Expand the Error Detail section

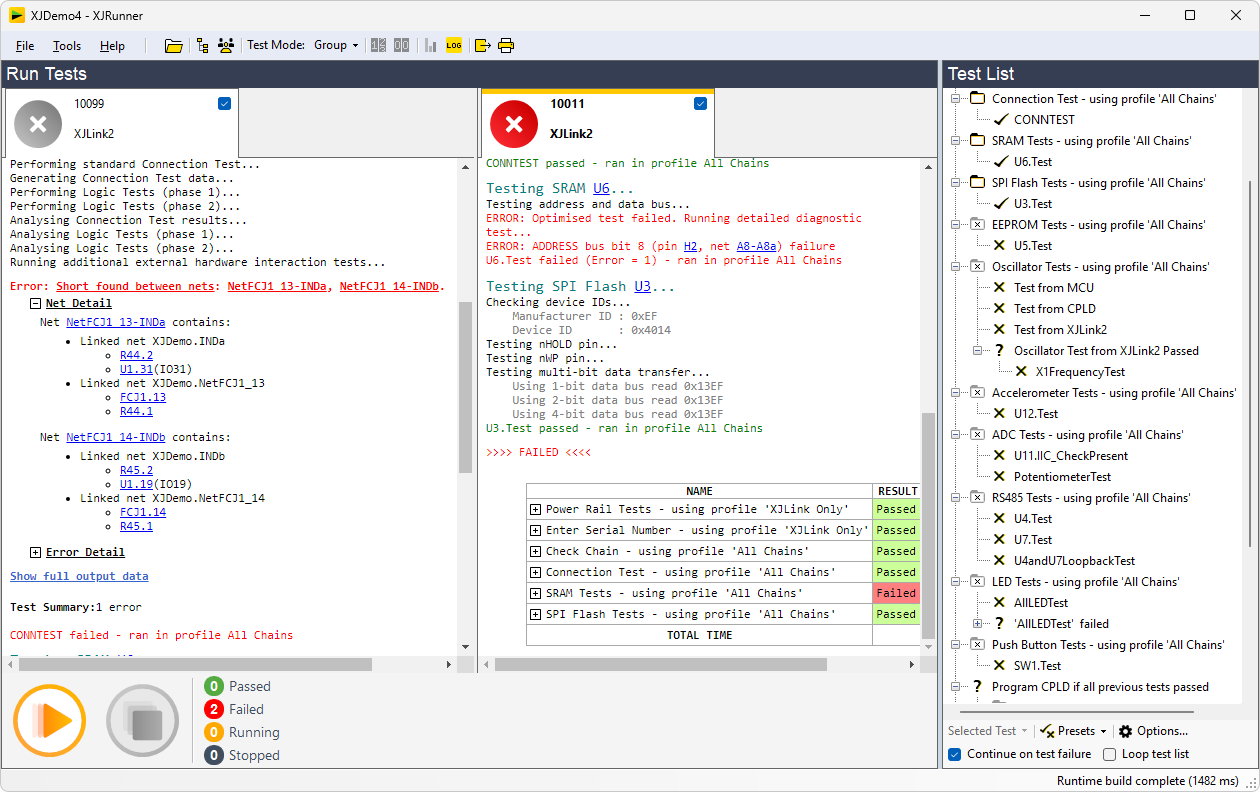coord(35,552)
